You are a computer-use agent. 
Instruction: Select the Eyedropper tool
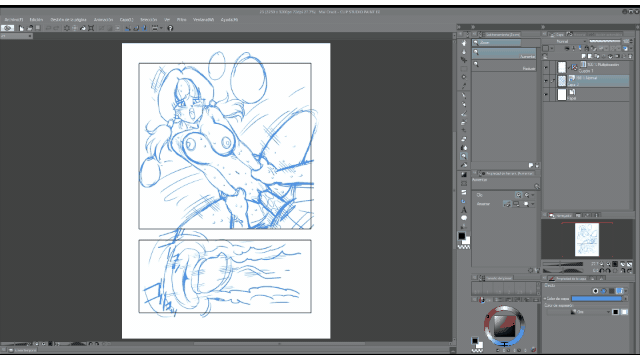click(x=464, y=86)
